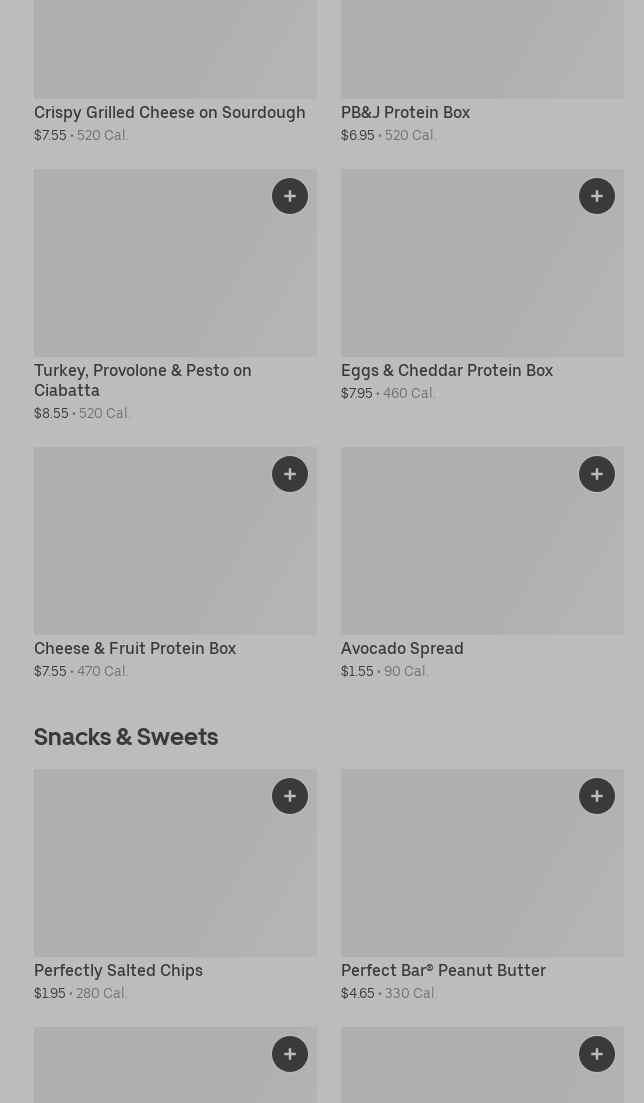The width and height of the screenshot is (644, 1103).
Task: Click the Snacks & Sweets section heading
Action: (x=126, y=737)
